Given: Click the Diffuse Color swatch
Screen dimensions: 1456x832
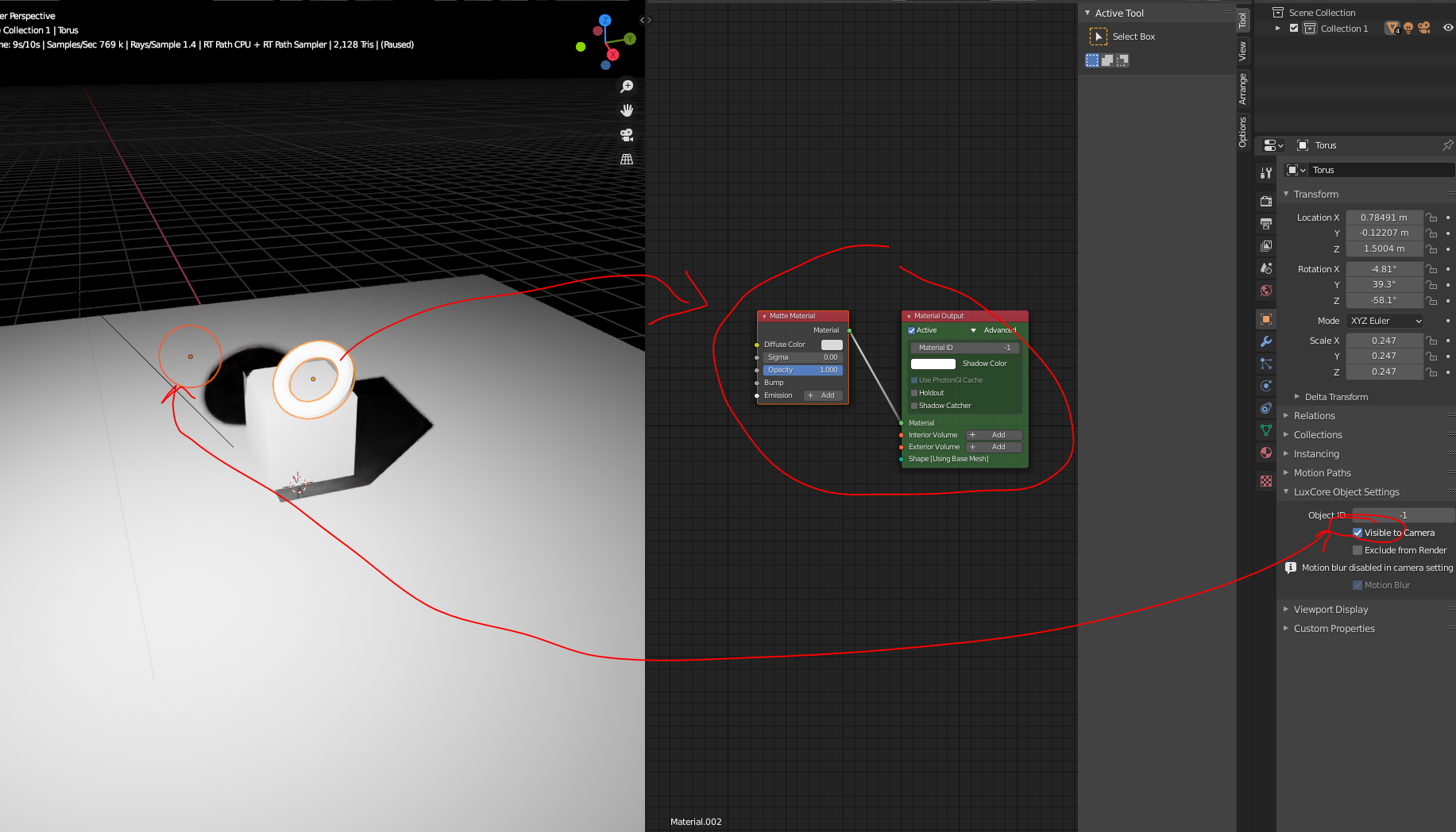Looking at the screenshot, I should 832,345.
